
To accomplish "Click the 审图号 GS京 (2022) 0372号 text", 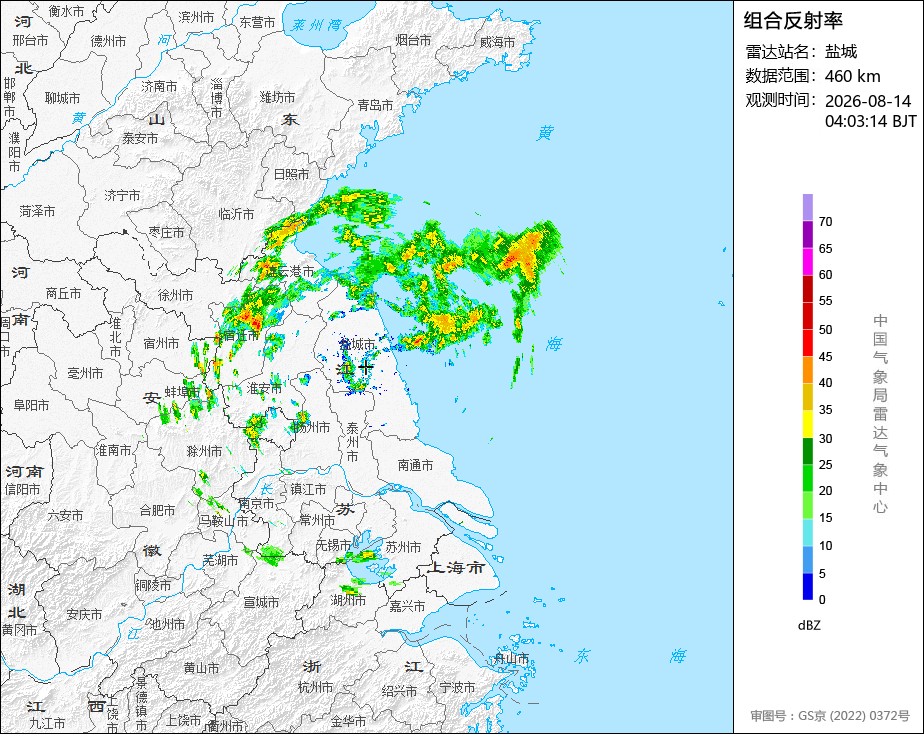I will click(830, 716).
